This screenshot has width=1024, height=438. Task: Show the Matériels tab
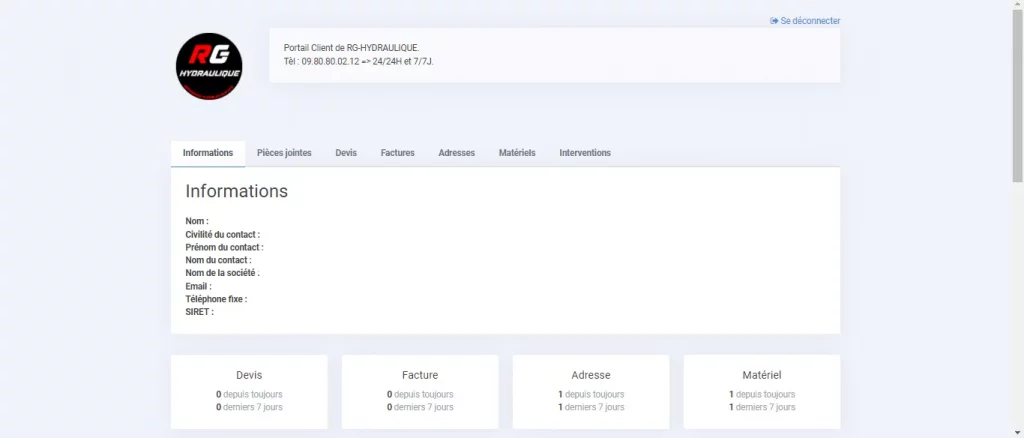(517, 153)
